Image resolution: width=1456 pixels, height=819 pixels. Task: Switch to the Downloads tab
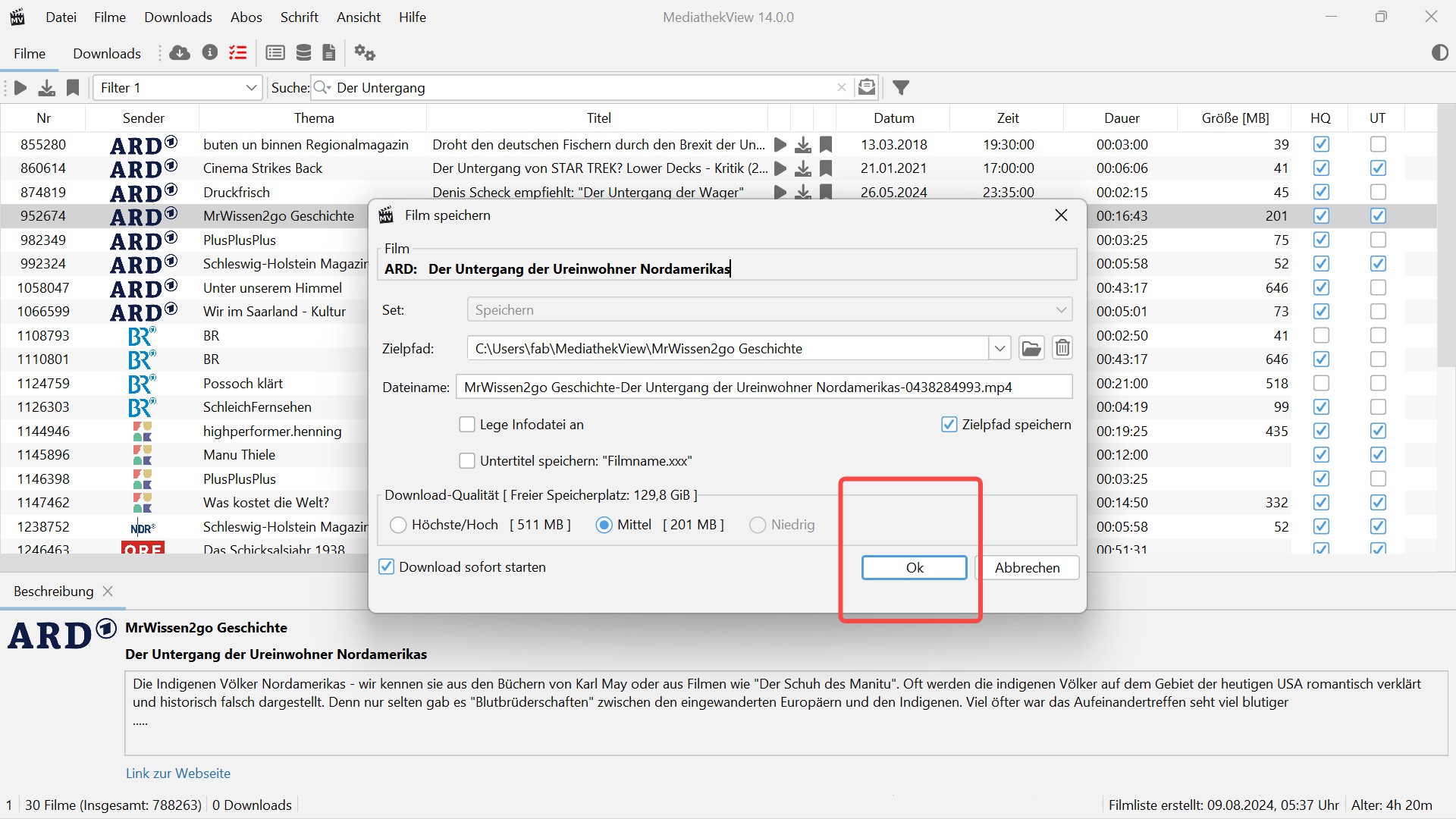tap(107, 53)
